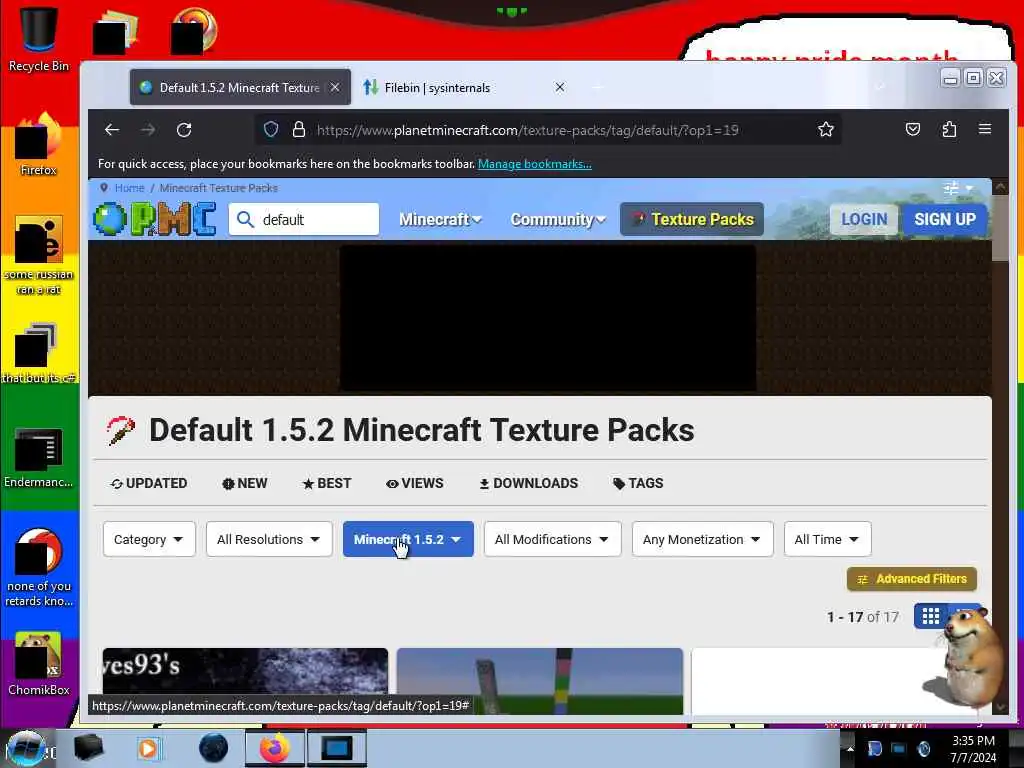This screenshot has height=768, width=1024.
Task: Open Advanced Filters button
Action: [912, 579]
